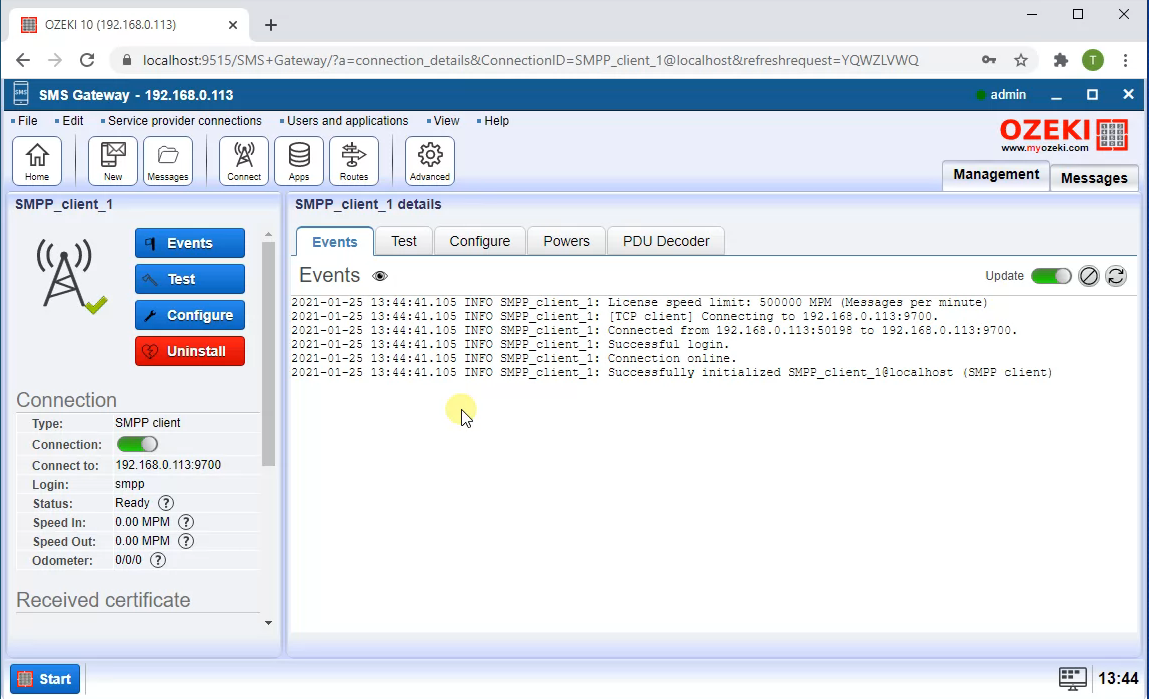The image size is (1149, 699).
Task: Click the blue Configure button
Action: click(x=190, y=315)
